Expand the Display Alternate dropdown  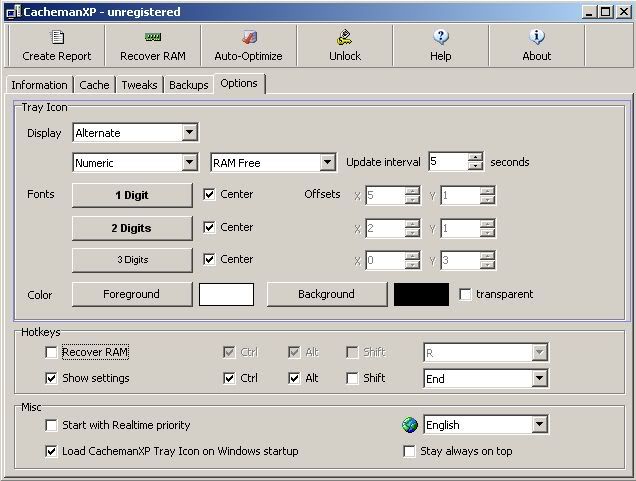click(190, 132)
